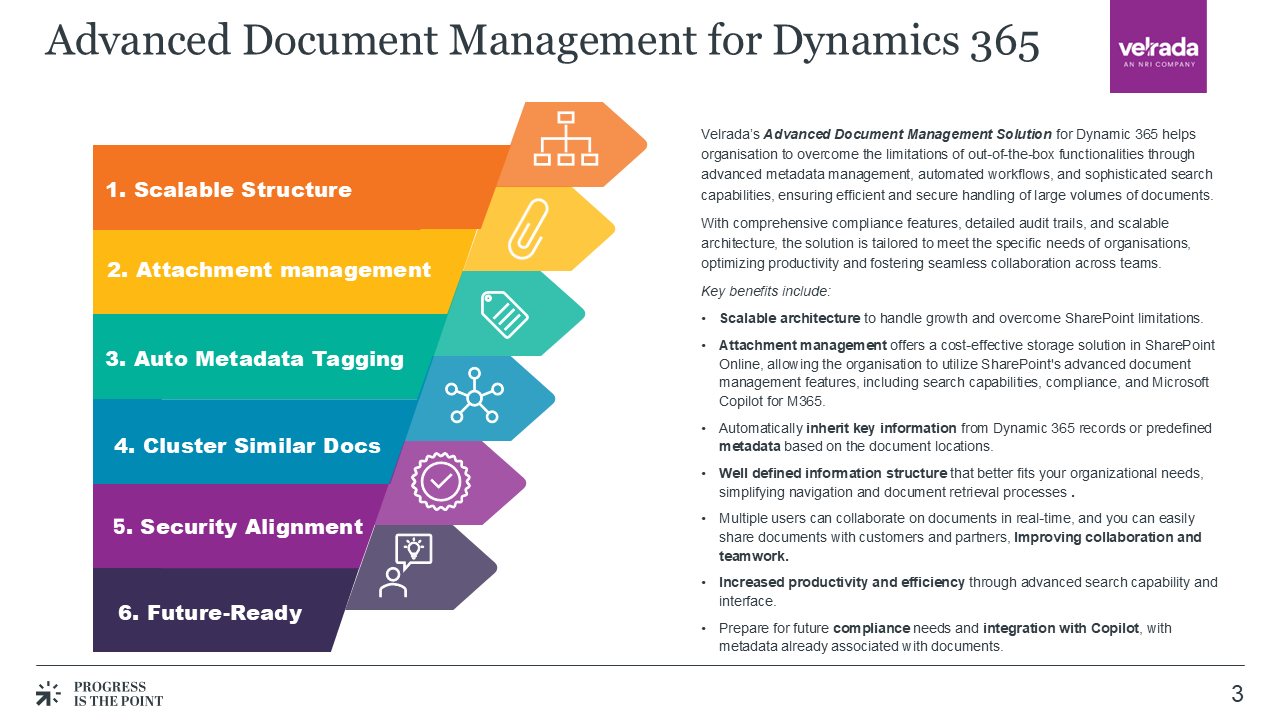Click 'Advanced Document Management Solution' bold italic text
The image size is (1280, 720).
pos(907,134)
